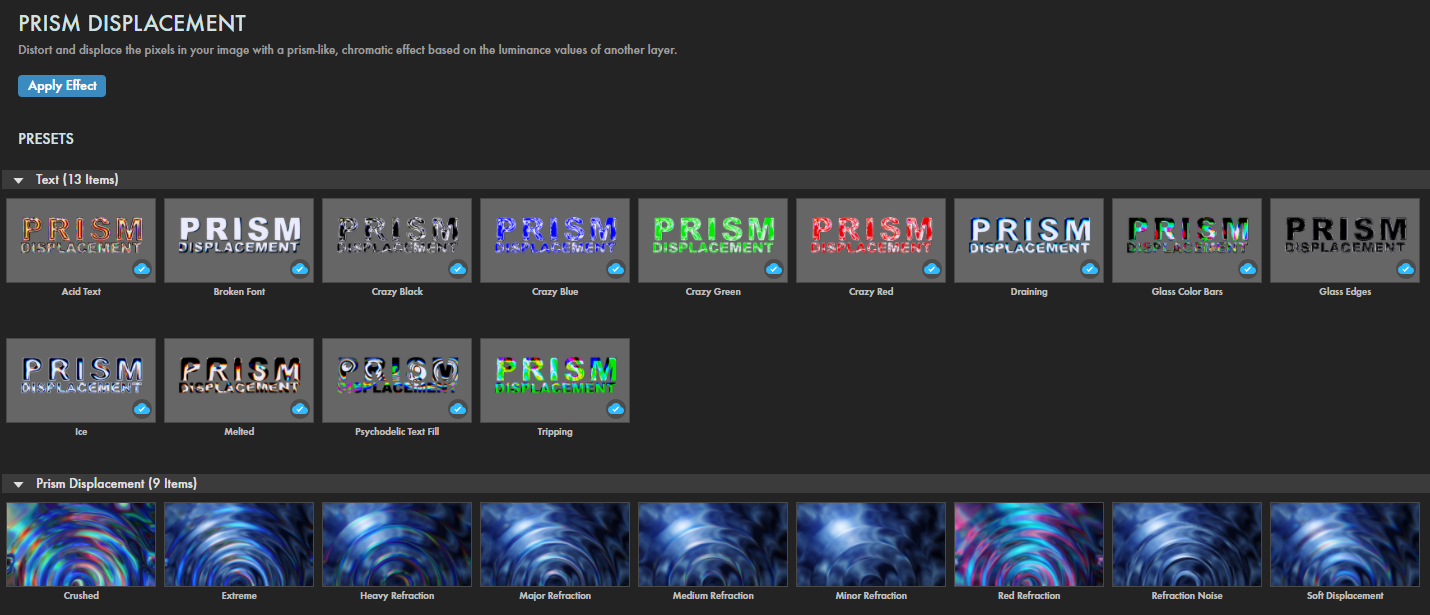Click the cloud icon on Ice preset
Screen dimensions: 1430x615
(x=142, y=409)
